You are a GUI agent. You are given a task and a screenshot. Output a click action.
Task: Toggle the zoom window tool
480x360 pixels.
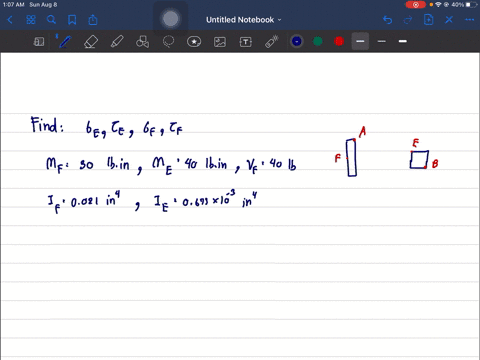39,42
